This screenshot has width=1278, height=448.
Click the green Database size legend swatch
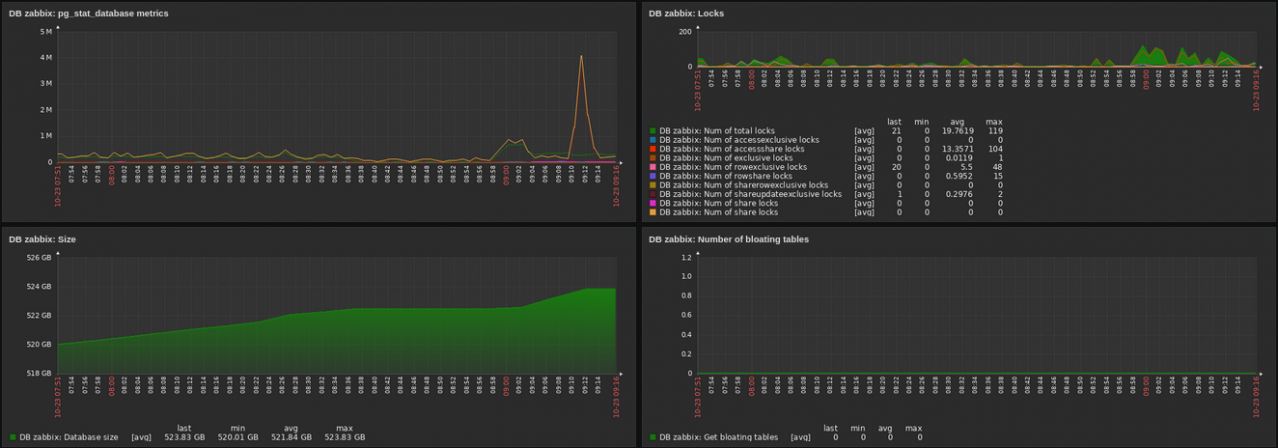(13, 437)
